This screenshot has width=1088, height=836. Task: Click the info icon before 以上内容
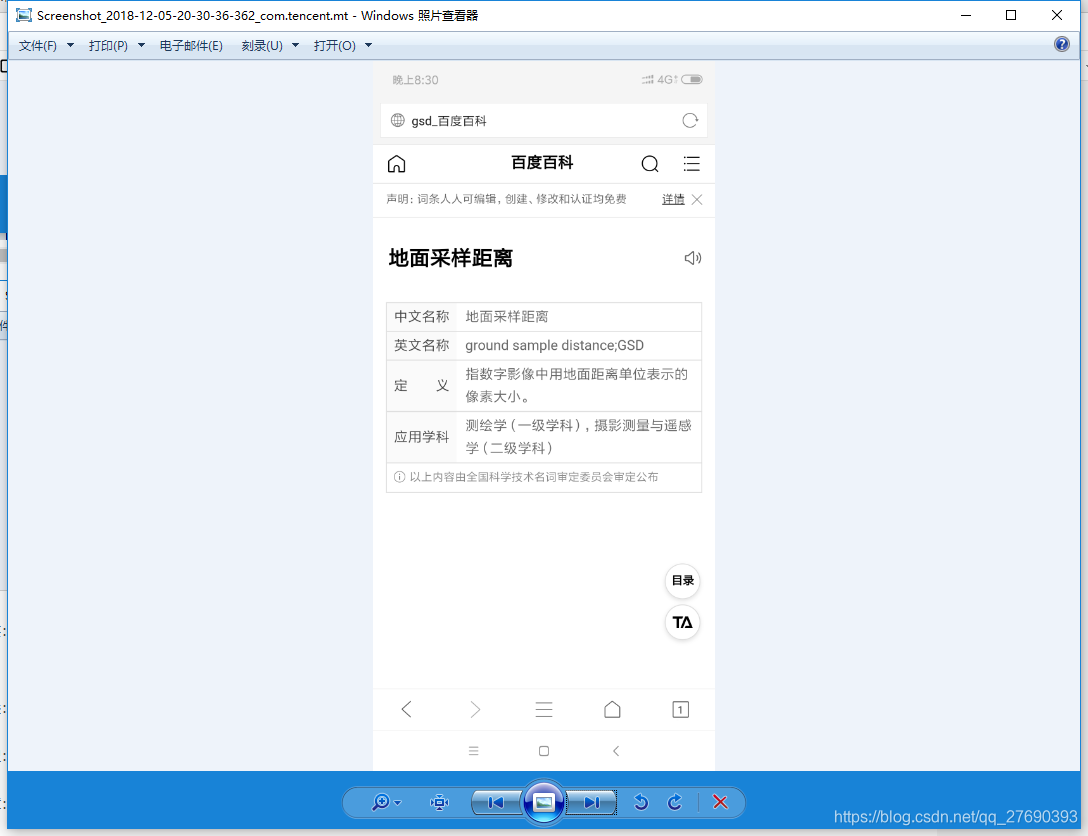tap(400, 477)
